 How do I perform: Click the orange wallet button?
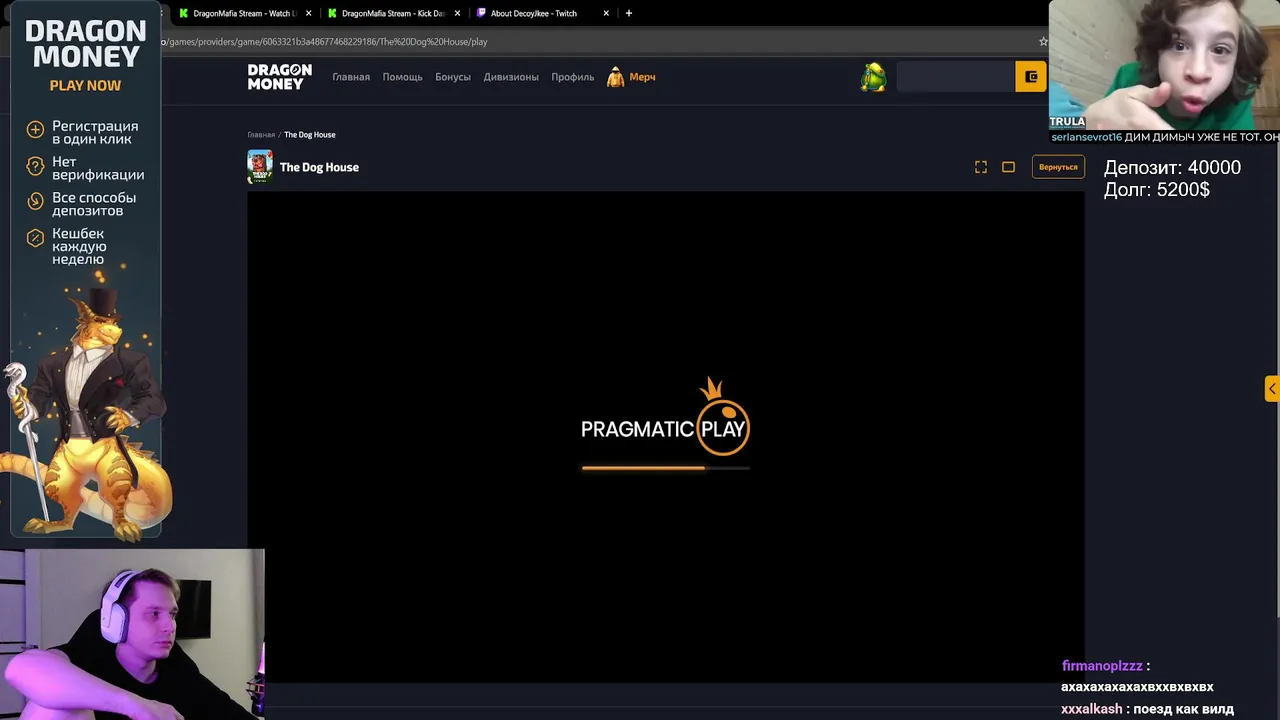pos(1030,77)
